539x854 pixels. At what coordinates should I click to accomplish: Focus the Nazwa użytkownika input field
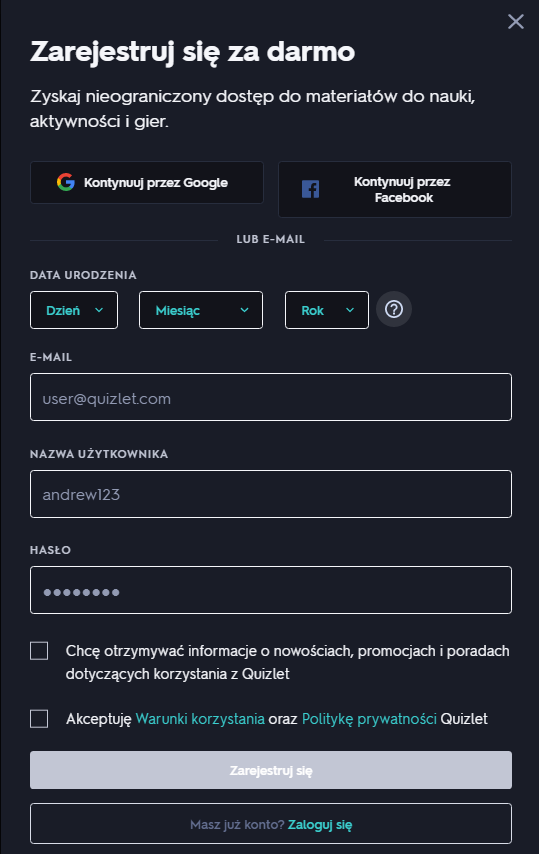pyautogui.click(x=271, y=494)
